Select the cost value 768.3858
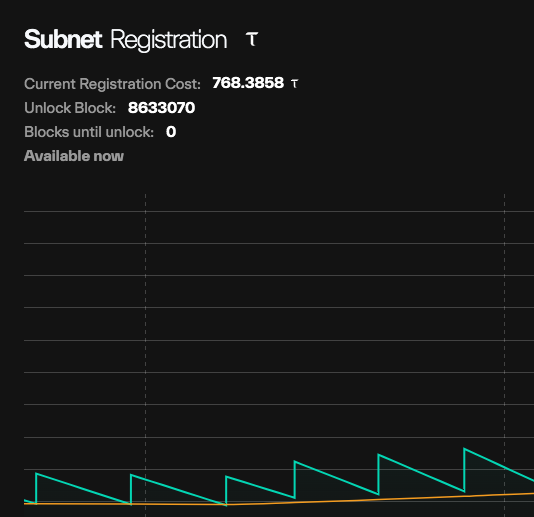The width and height of the screenshot is (534, 517). click(248, 83)
